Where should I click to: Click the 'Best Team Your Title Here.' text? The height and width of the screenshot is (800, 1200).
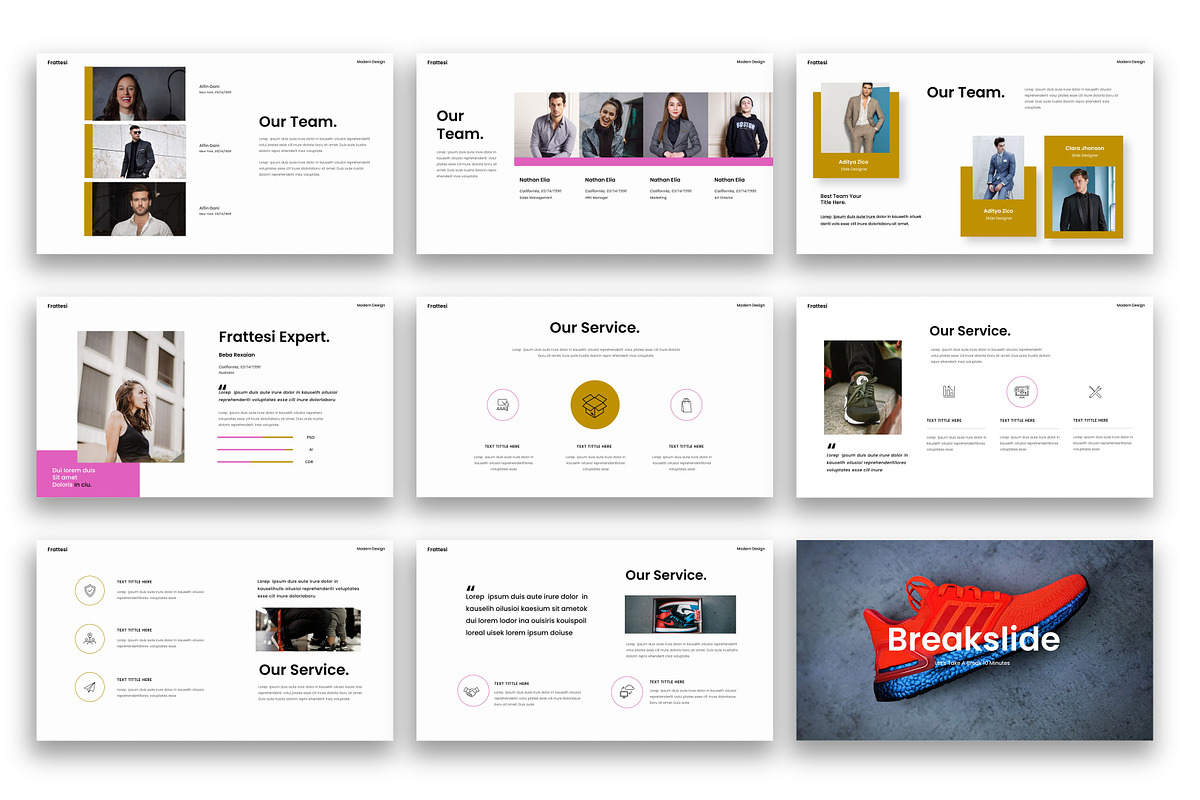[841, 199]
